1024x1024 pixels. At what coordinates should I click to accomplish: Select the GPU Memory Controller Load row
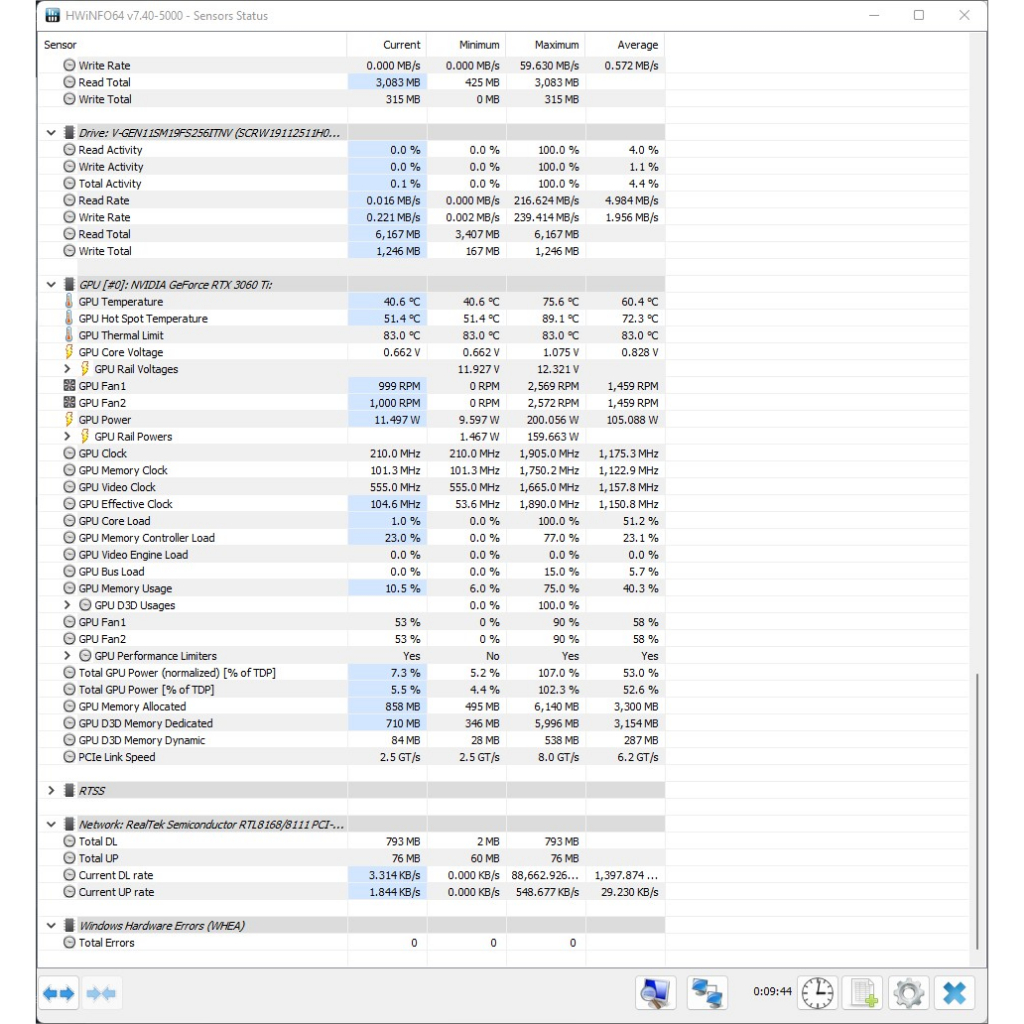[352, 537]
